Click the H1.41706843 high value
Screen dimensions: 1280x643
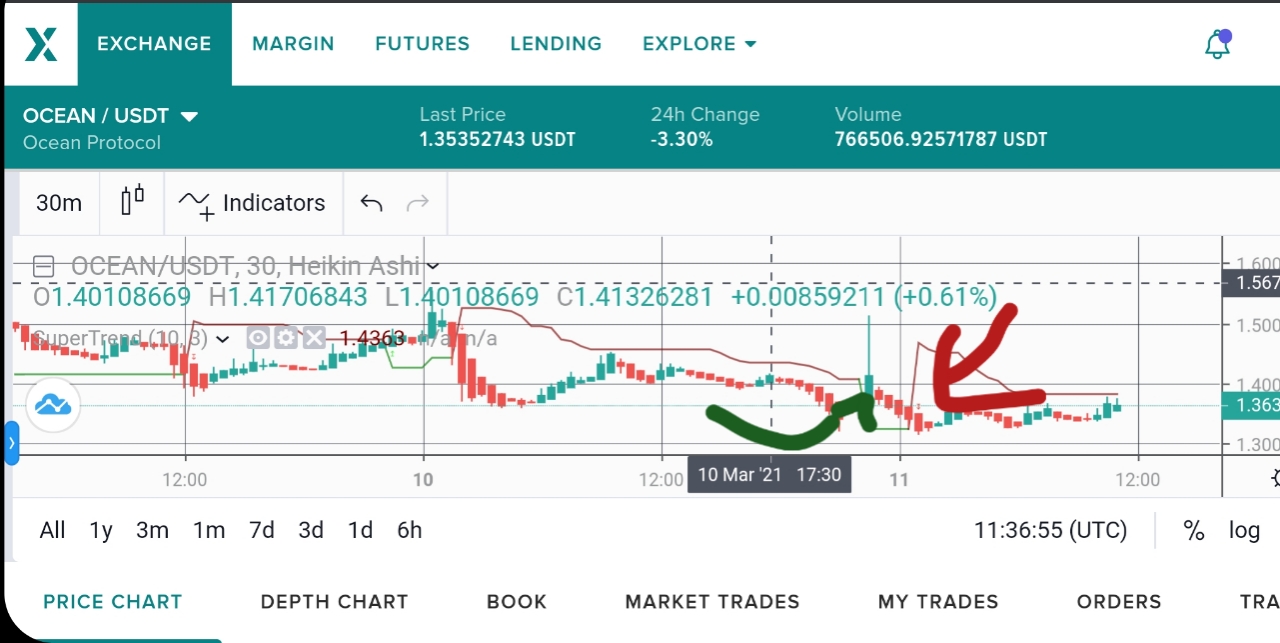(x=288, y=297)
